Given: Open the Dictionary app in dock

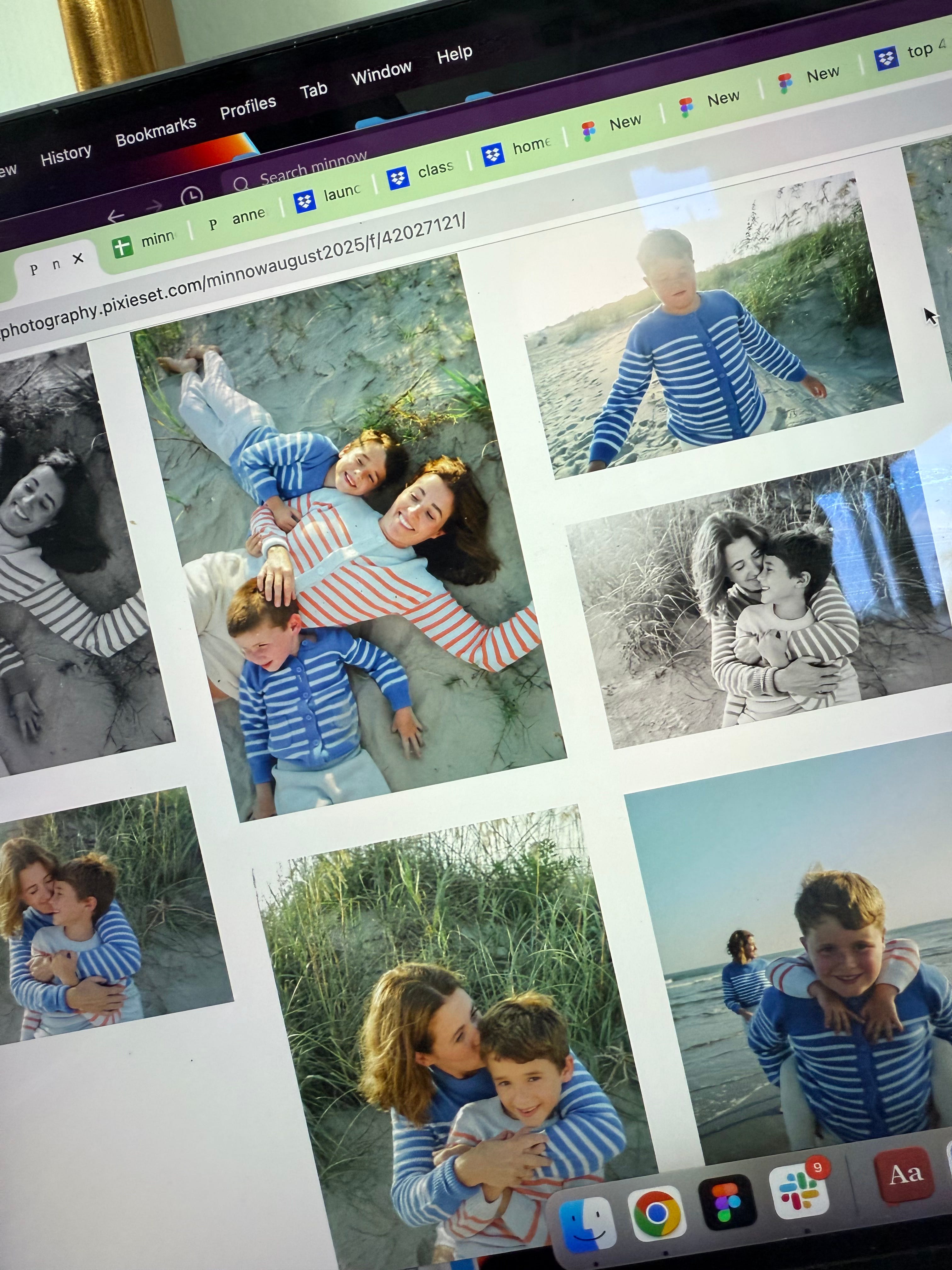Looking at the screenshot, I should (x=904, y=1175).
